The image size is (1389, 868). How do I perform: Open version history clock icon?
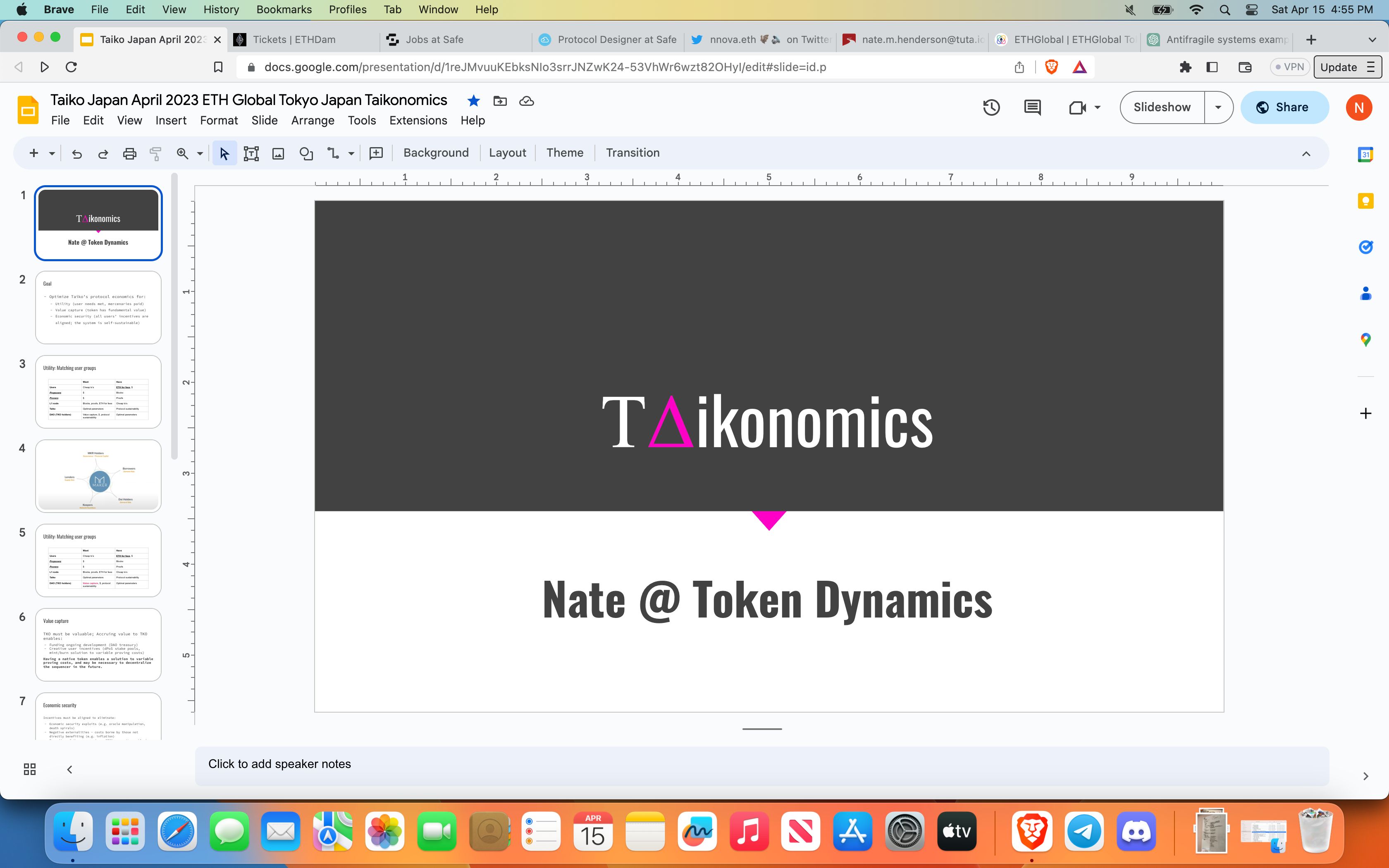click(991, 107)
